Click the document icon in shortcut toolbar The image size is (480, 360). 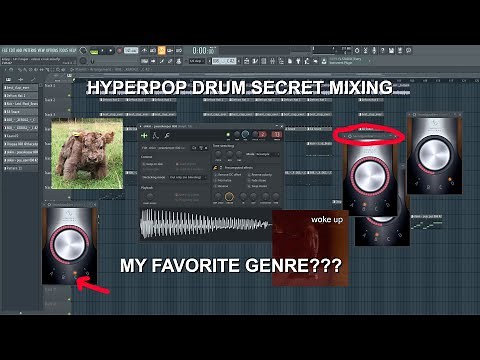(x=290, y=61)
